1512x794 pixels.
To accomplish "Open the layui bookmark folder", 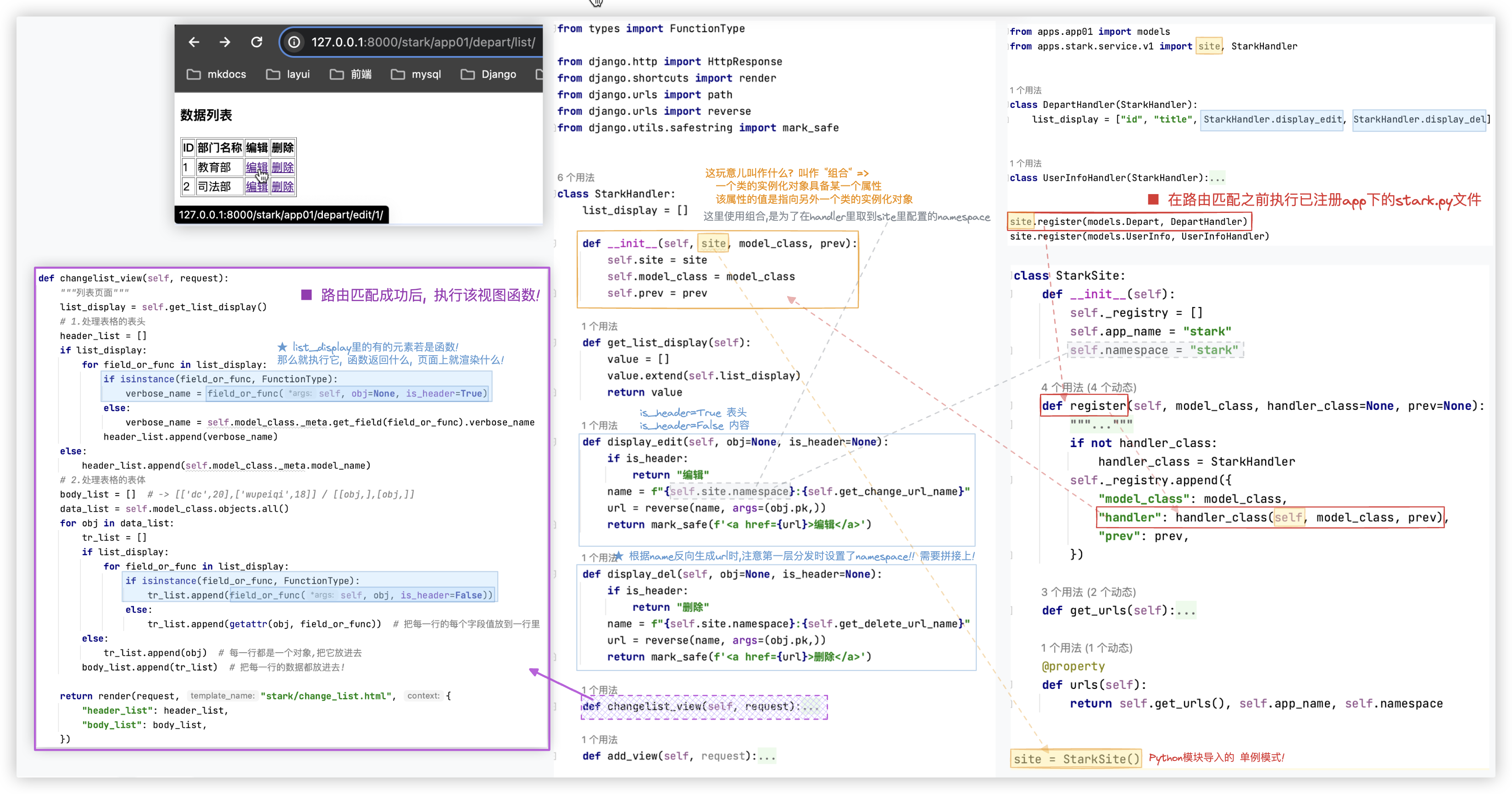I will pos(288,74).
